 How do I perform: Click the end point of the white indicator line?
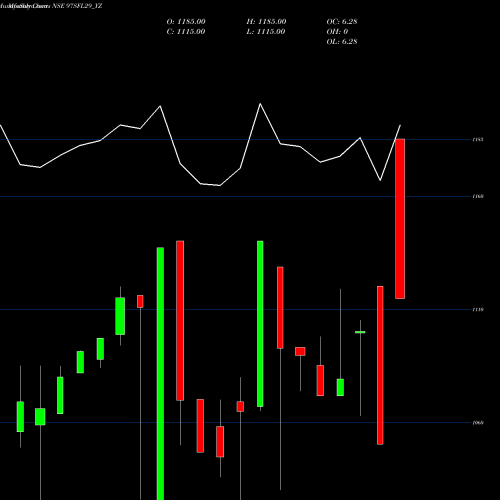[400, 125]
